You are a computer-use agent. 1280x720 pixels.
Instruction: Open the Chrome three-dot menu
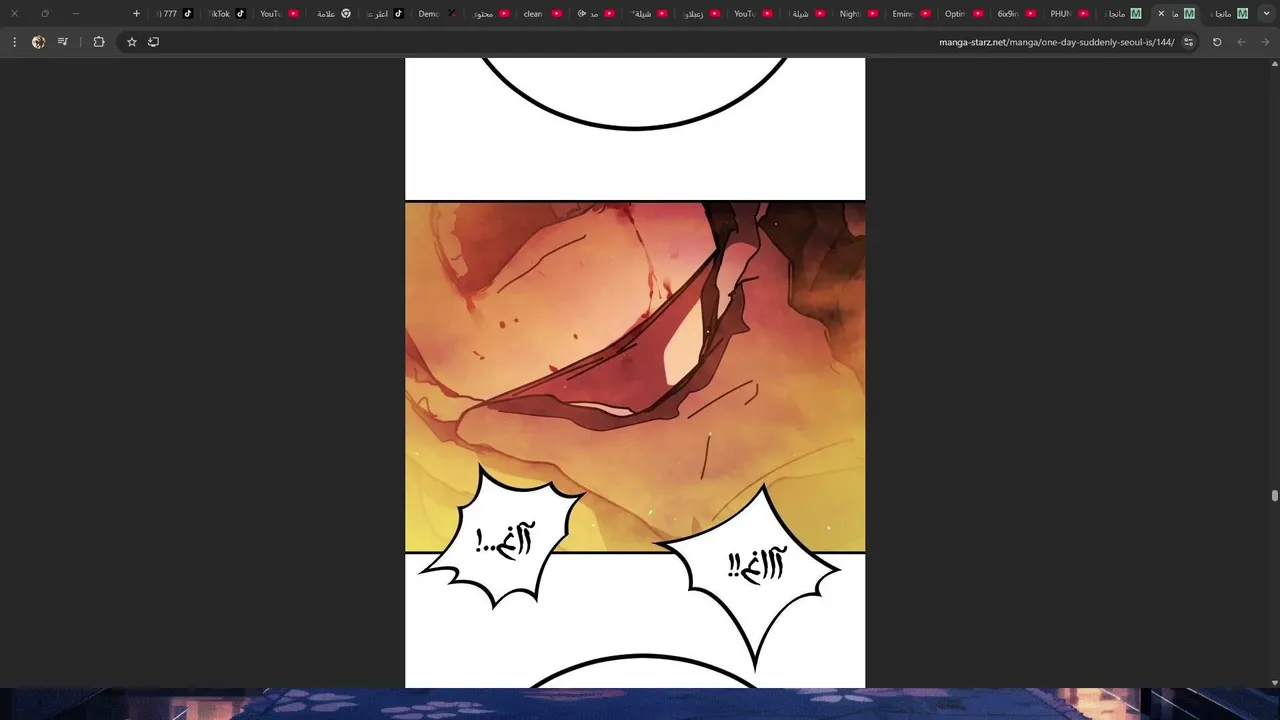(x=14, y=42)
